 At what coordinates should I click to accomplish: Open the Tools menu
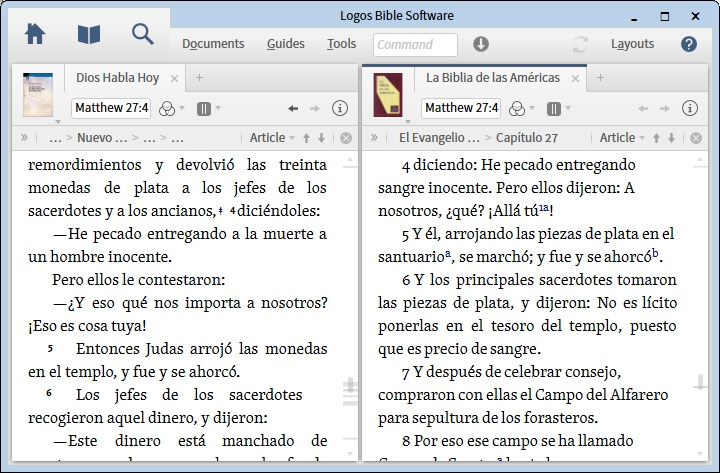coord(341,44)
